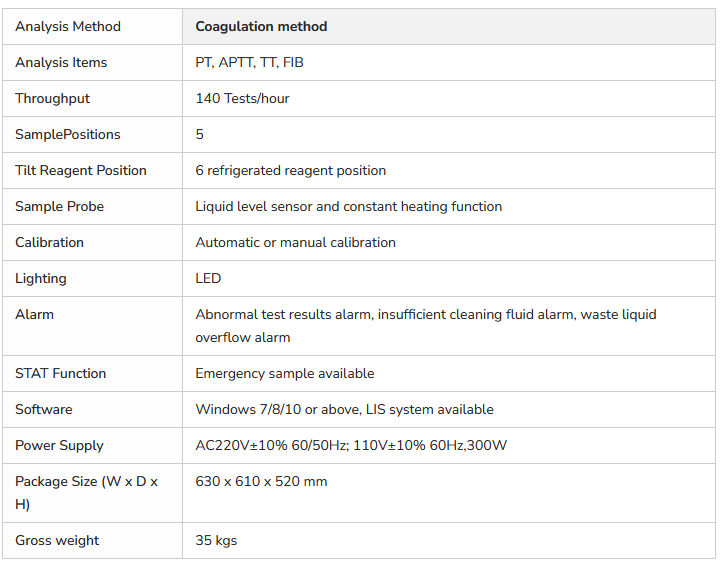The height and width of the screenshot is (568, 721).
Task: Click the "35 kgs" gross weight value
Action: pos(216,541)
